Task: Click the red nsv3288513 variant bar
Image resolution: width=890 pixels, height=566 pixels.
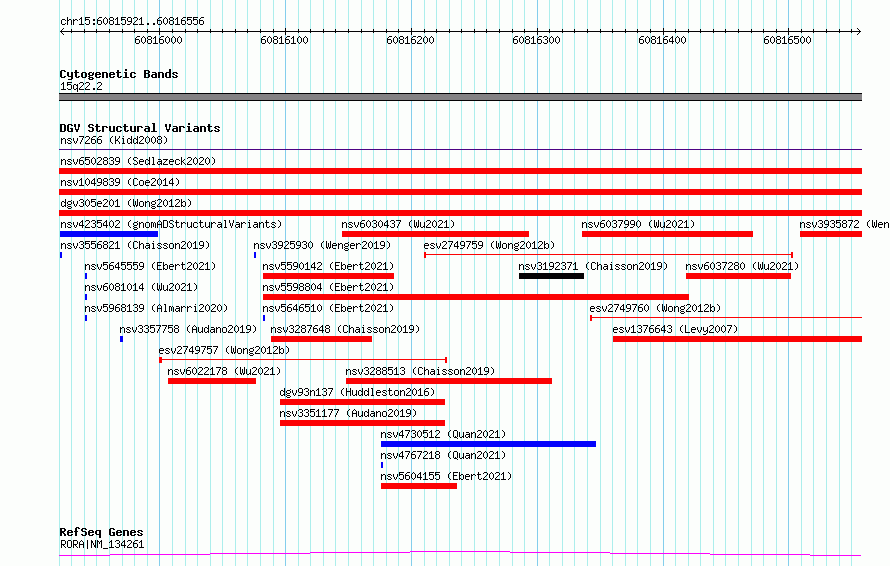Action: 449,381
